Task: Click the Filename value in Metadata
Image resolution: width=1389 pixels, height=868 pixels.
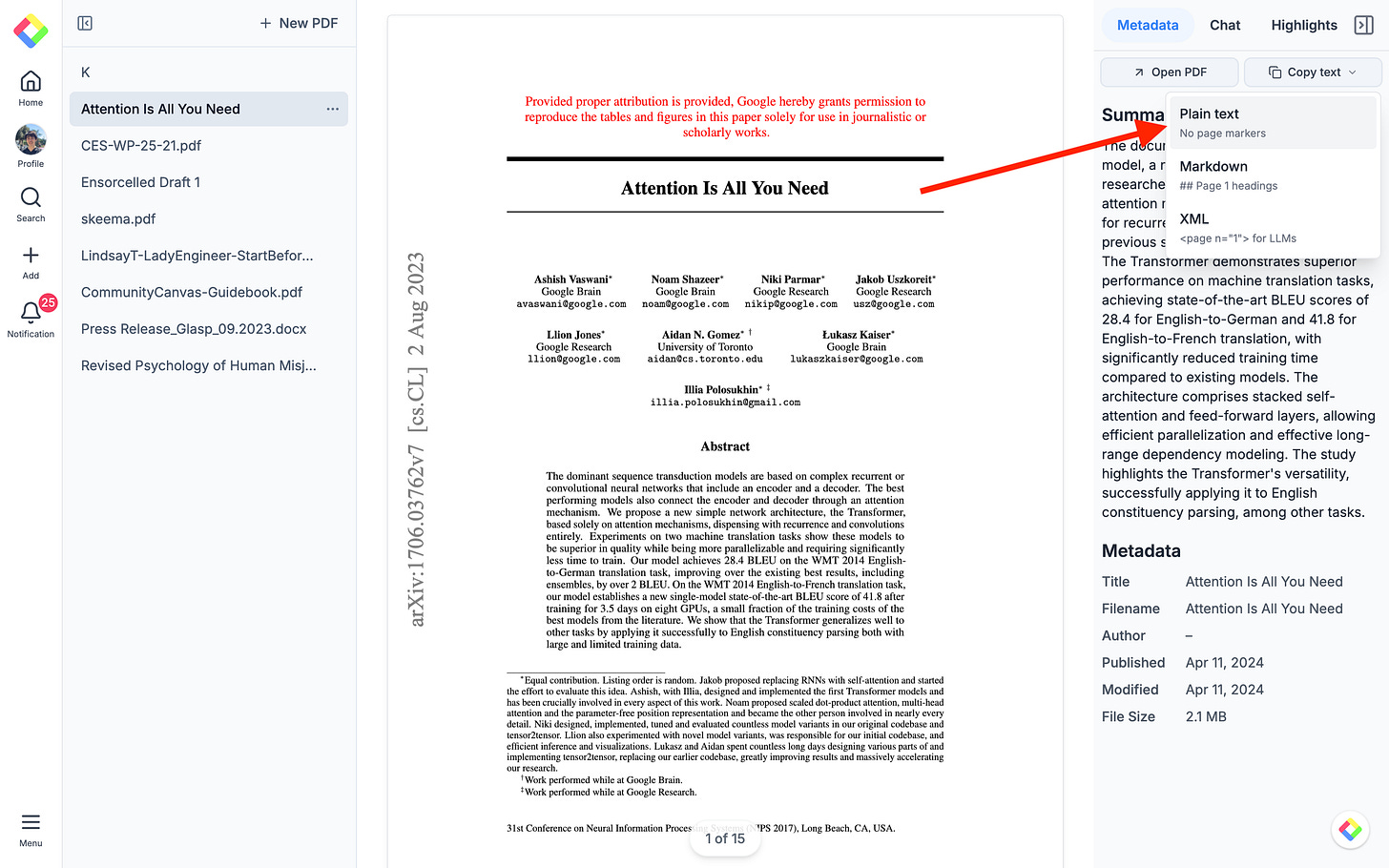Action: pyautogui.click(x=1264, y=609)
